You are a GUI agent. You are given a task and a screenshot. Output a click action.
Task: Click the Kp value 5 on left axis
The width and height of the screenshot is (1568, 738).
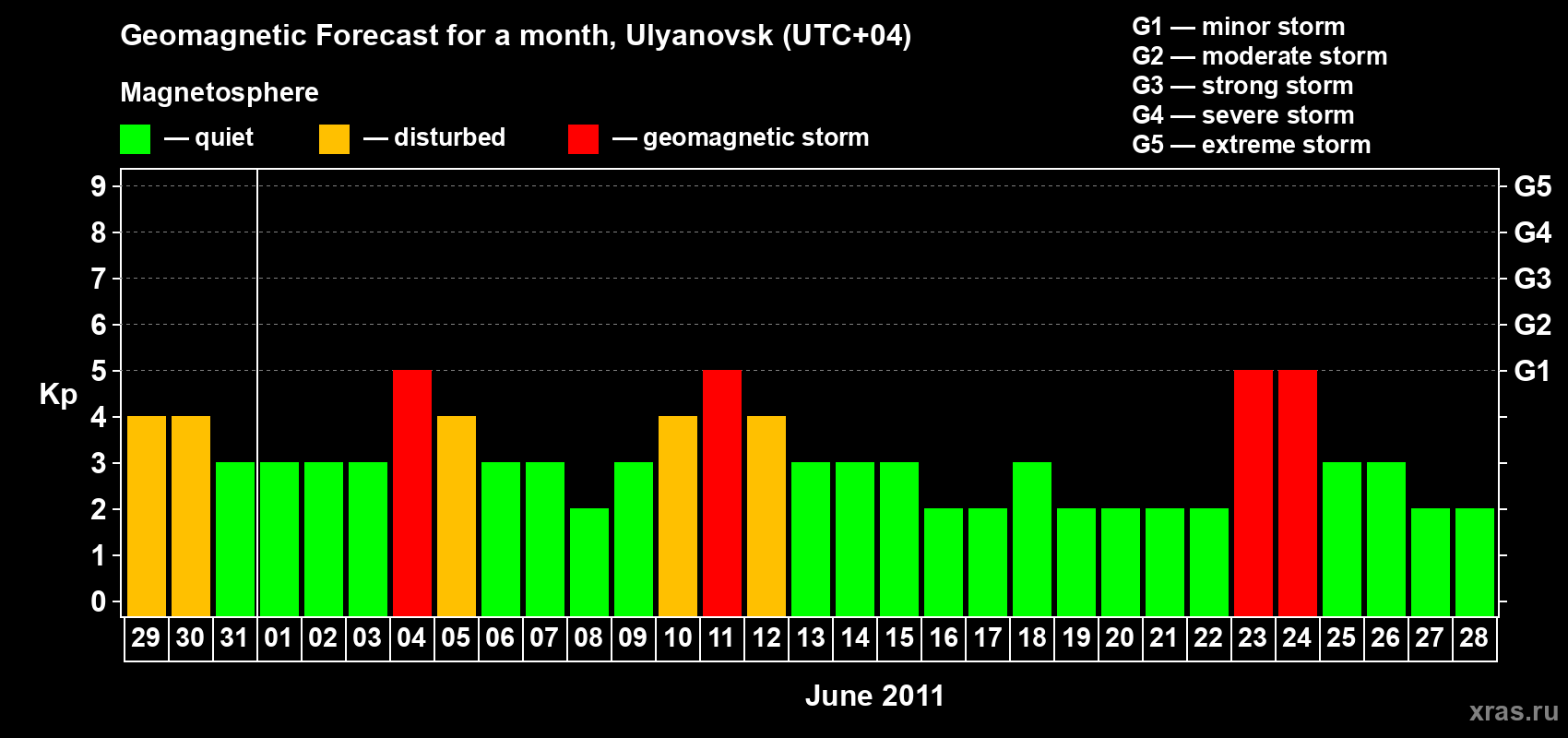coord(99,371)
